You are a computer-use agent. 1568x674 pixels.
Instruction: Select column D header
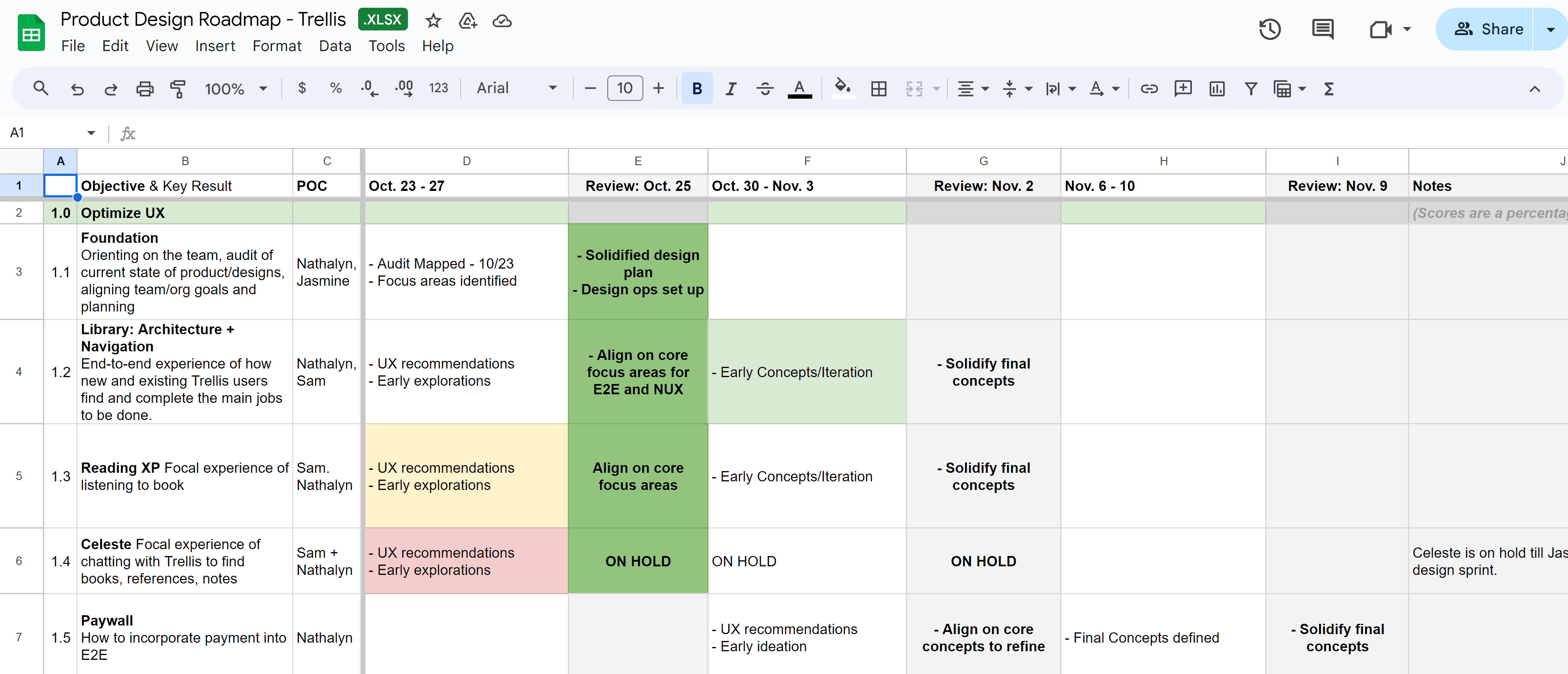tap(466, 161)
